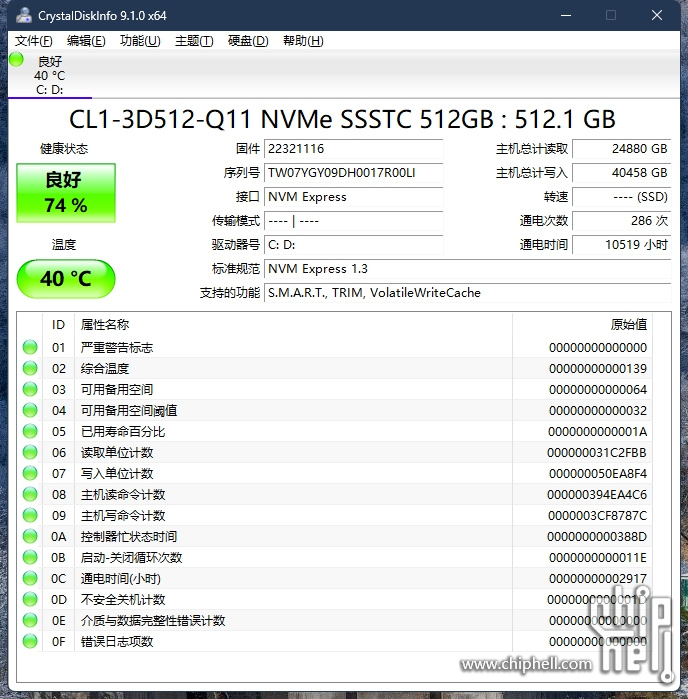This screenshot has height=699, width=688.
Task: Click the status dot for 不安全关机计数
Action: [30, 599]
